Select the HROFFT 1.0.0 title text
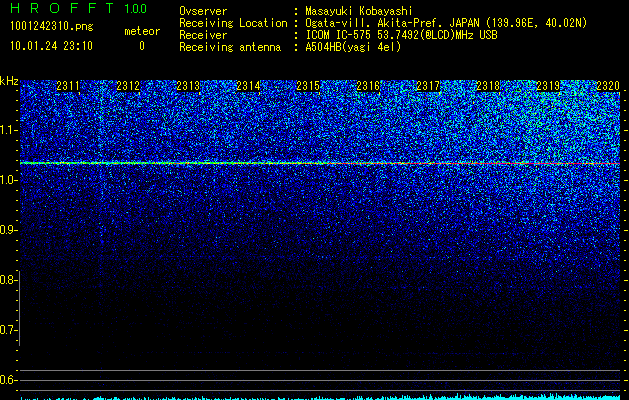The width and height of the screenshot is (629, 400). click(x=78, y=8)
